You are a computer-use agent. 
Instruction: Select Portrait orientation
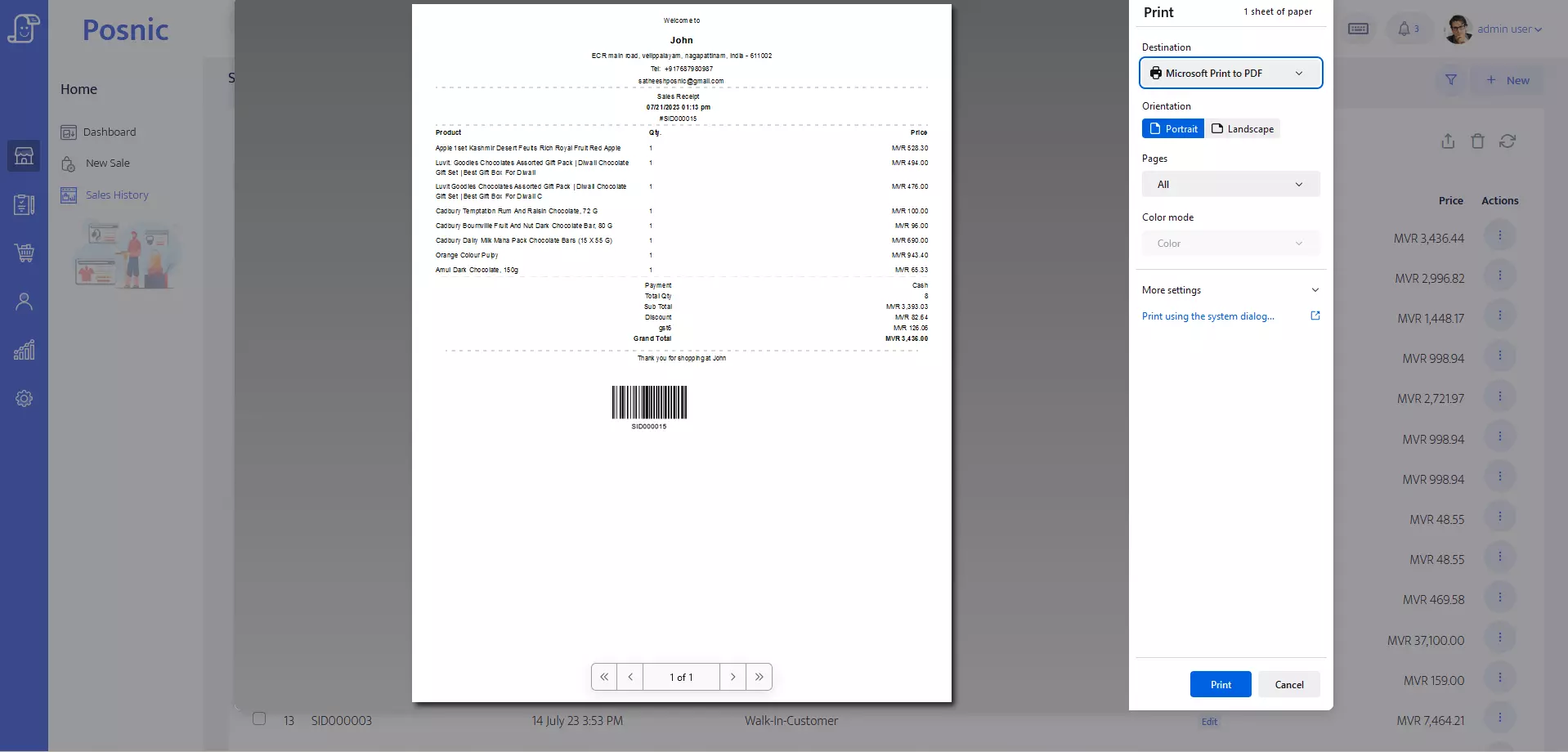tap(1172, 129)
